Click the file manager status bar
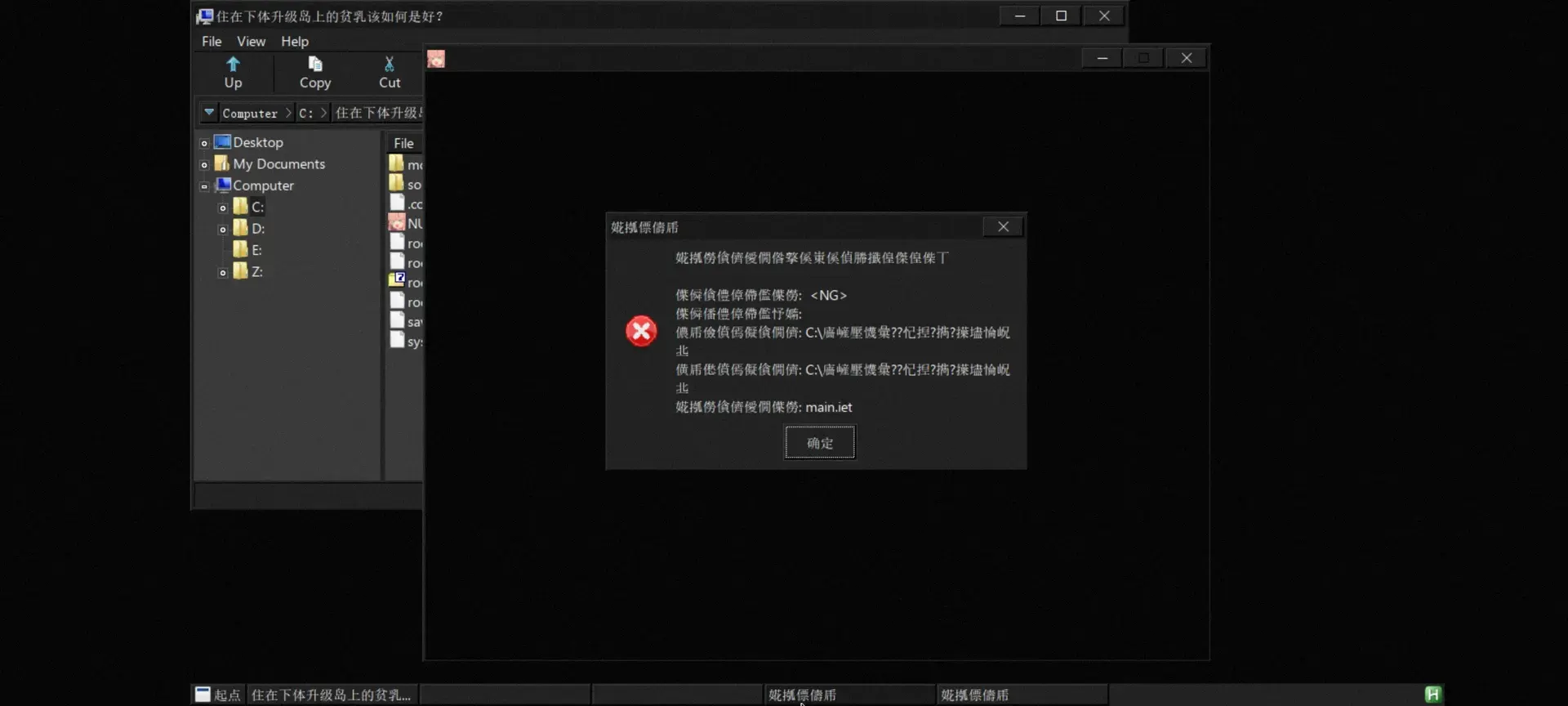The image size is (1568, 706). coord(308,494)
